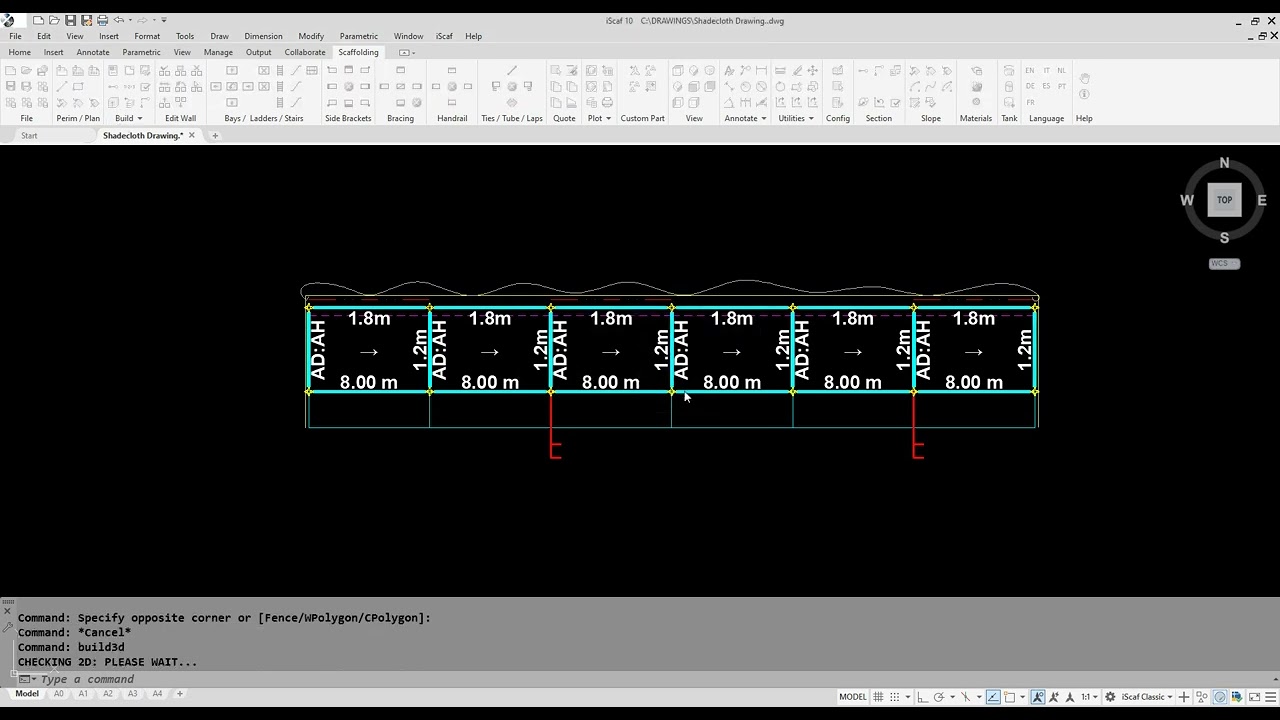Screen dimensions: 1280x720
Task: Click the Open folder icon in quick access toolbar
Action: pos(54,20)
